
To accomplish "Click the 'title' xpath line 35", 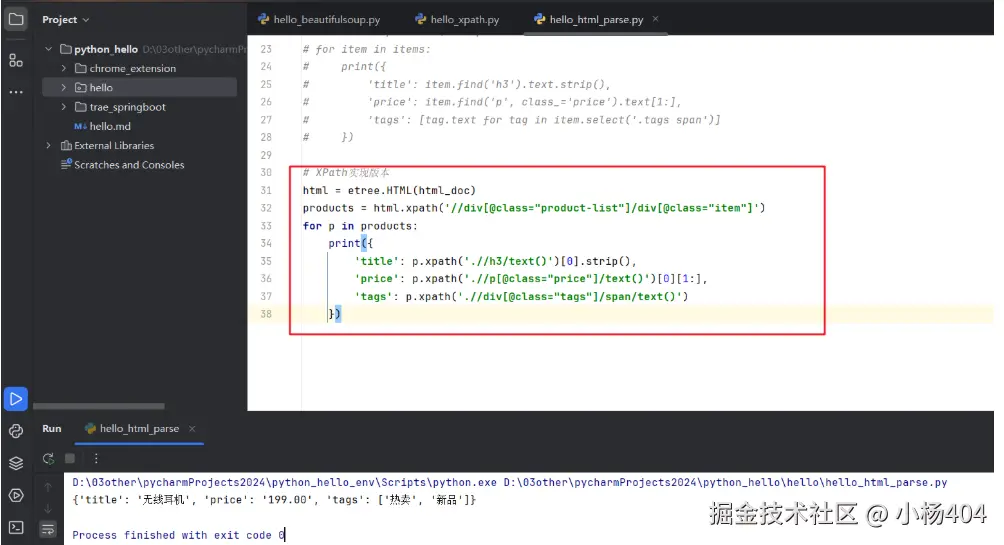I will tap(496, 261).
